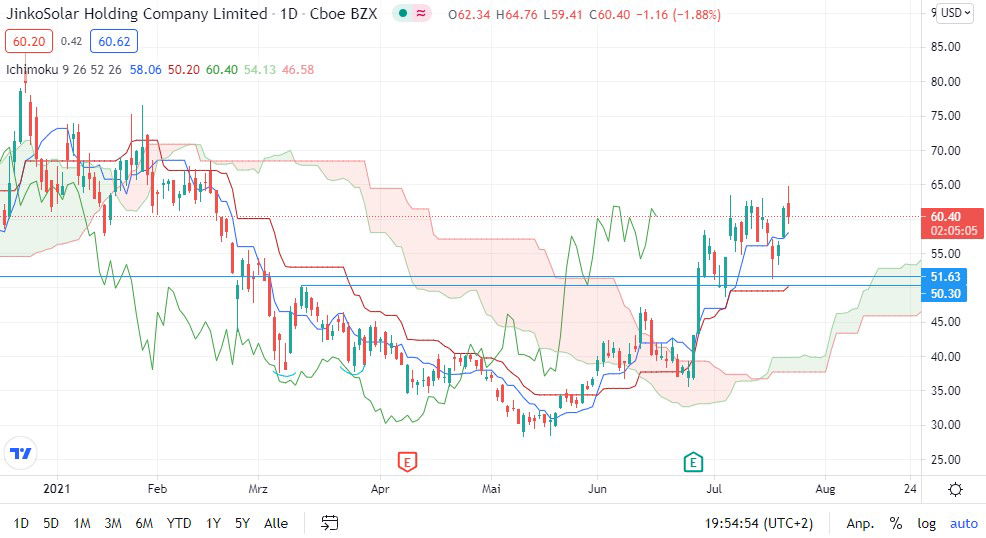Click the Ichimoku value 50.20
The height and width of the screenshot is (538, 986).
coord(184,70)
